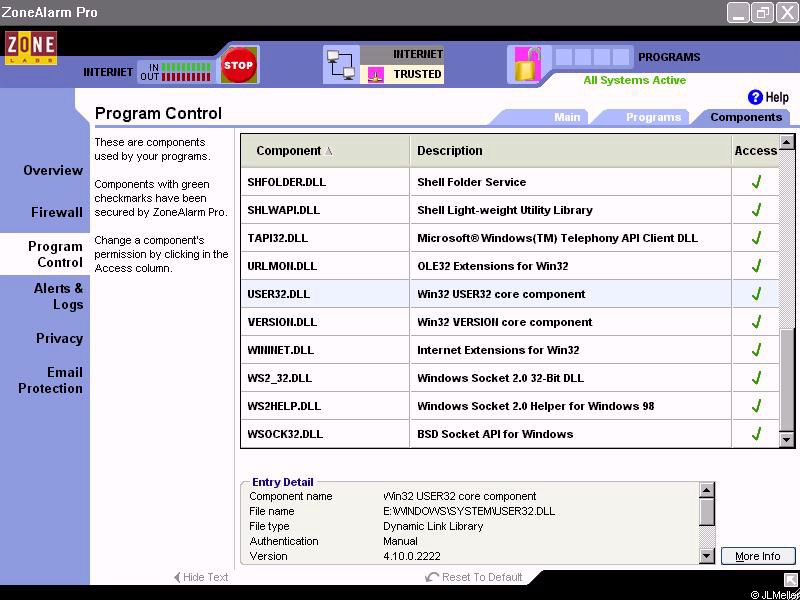800x600 pixels.
Task: Select the URLMON.DLL row
Action: point(510,266)
